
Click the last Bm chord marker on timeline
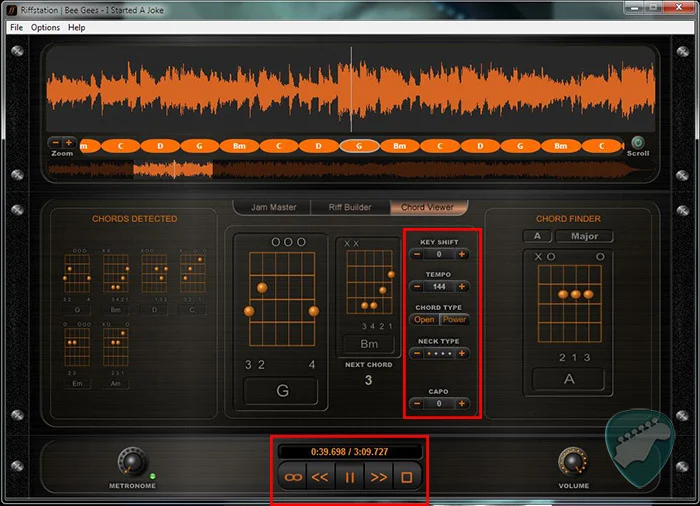(x=561, y=146)
